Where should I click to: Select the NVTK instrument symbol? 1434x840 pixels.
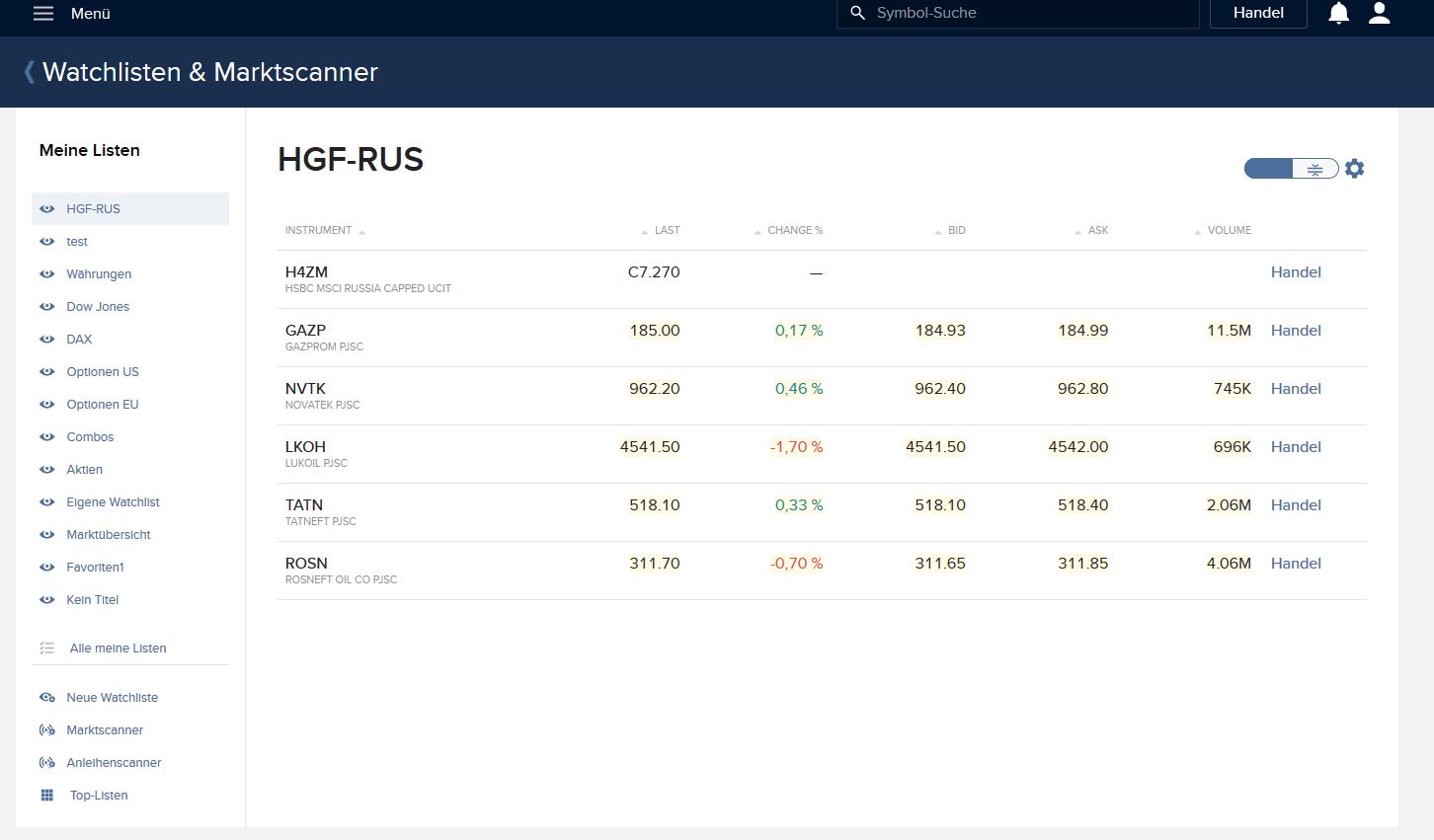pyautogui.click(x=305, y=389)
